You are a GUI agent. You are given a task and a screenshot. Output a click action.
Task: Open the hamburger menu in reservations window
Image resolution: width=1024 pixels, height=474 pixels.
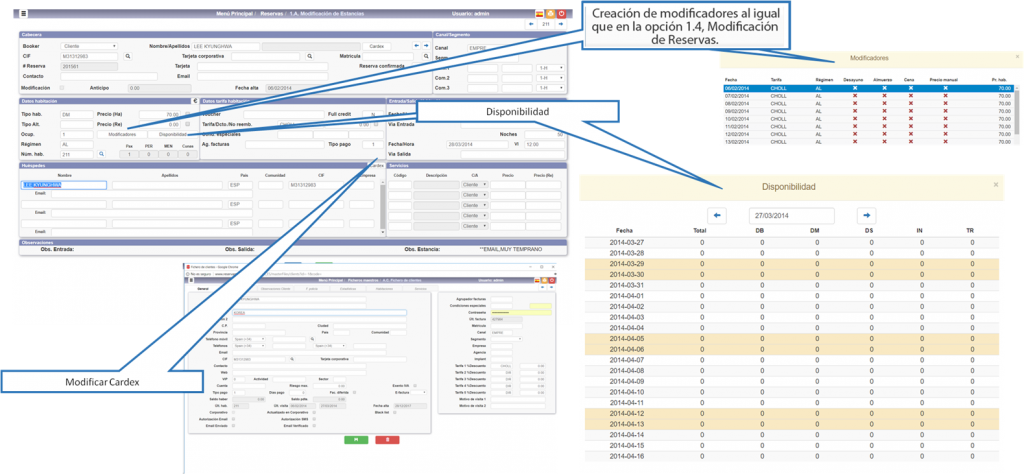point(24,14)
